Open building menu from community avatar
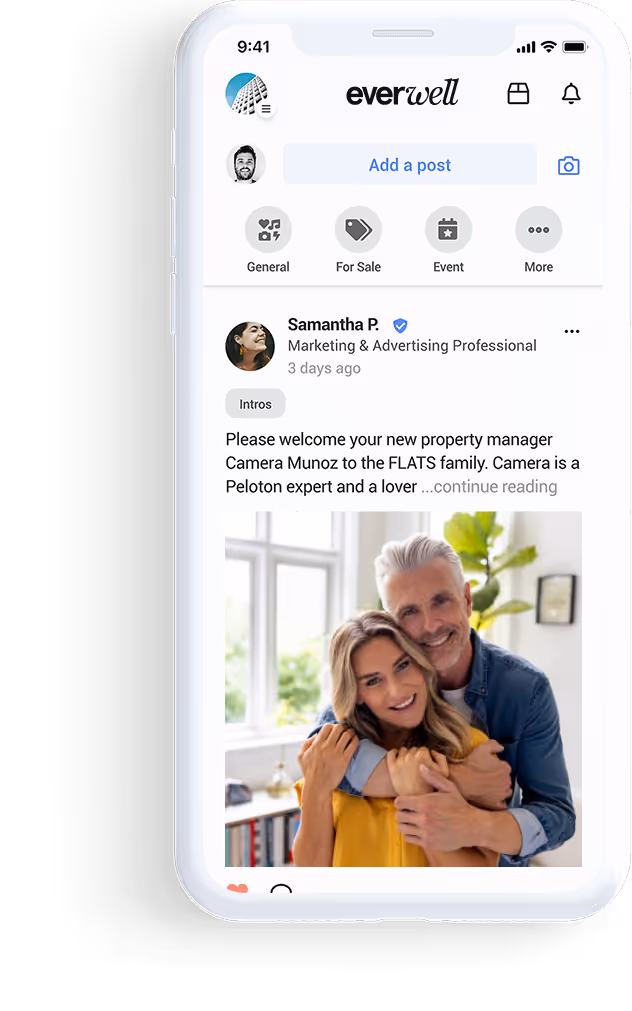Screen dimensions: 632x1011 coord(250,95)
